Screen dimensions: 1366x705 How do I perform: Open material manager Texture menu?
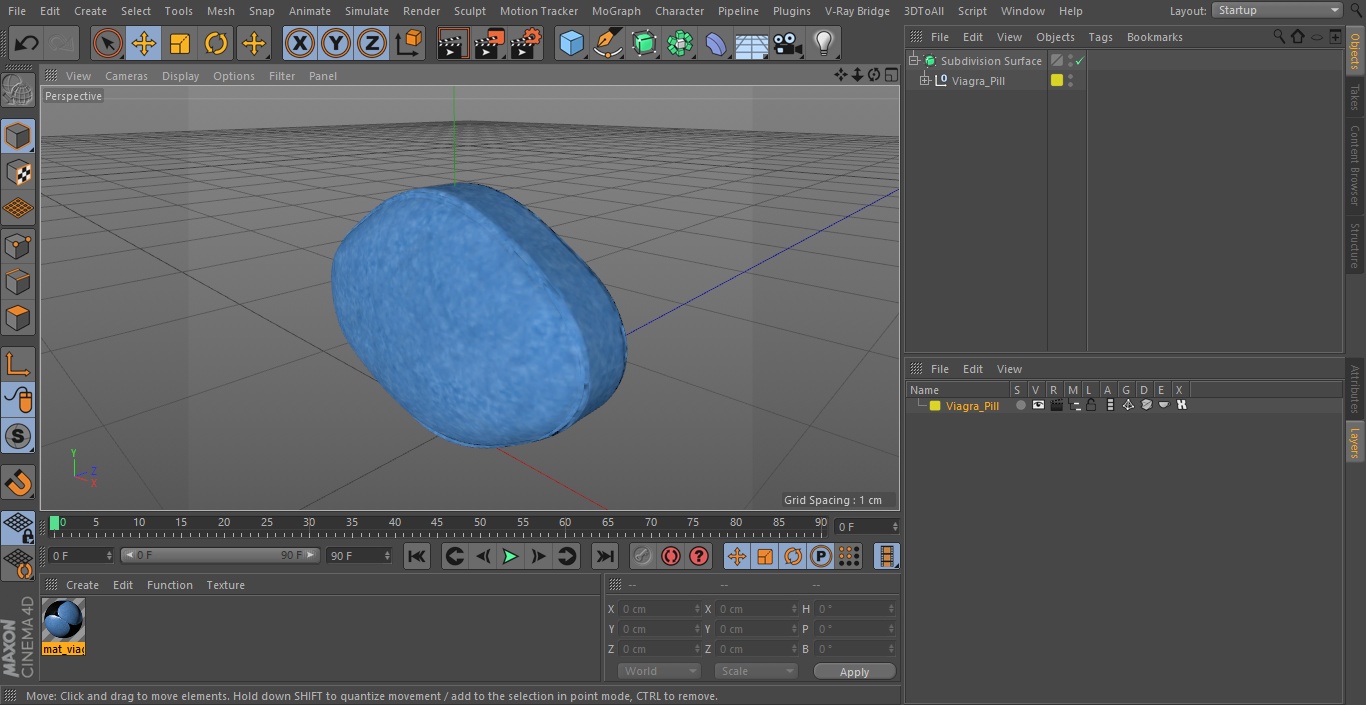(225, 585)
